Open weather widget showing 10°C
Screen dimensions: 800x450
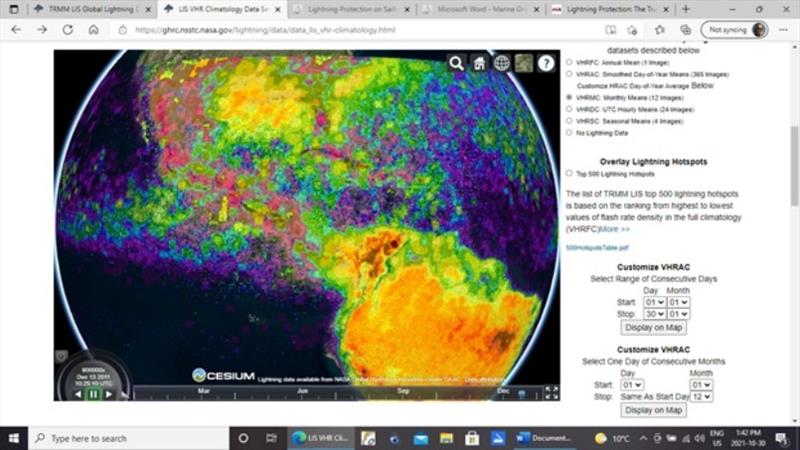(x=612, y=438)
